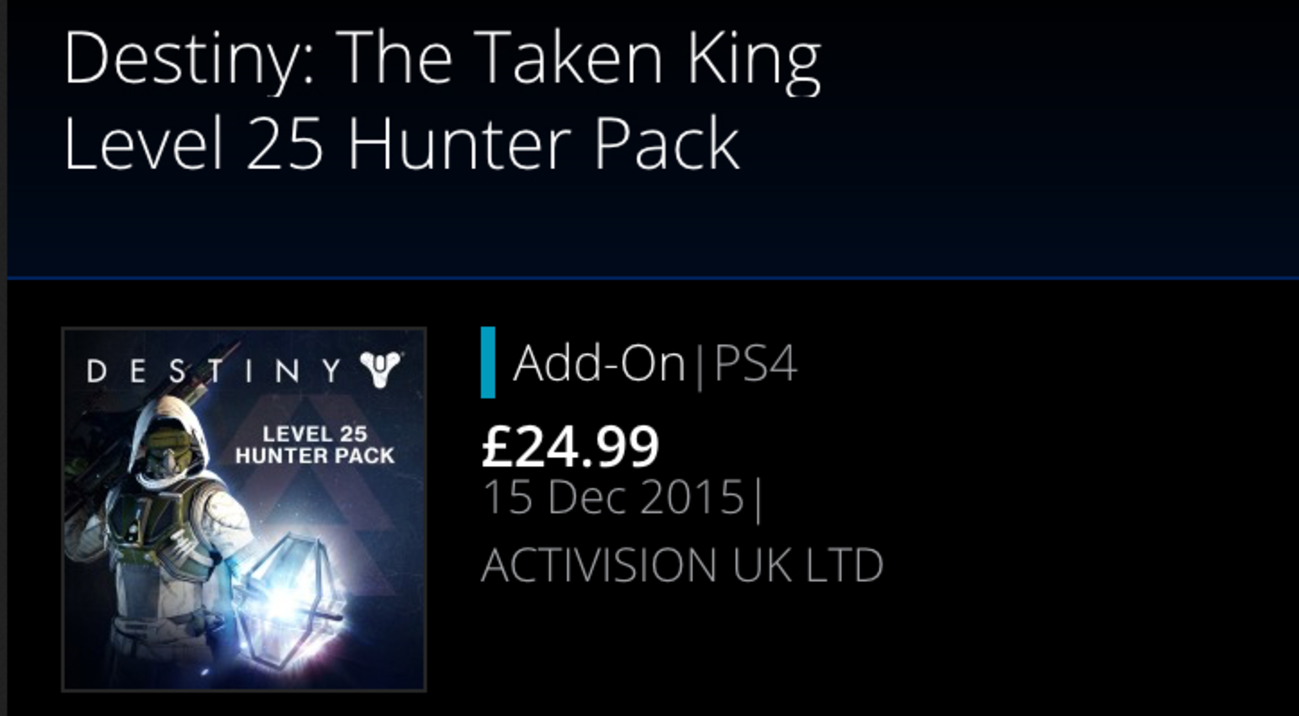
Task: Click the 'Destiny: The Taken King' title line
Action: click(x=442, y=61)
